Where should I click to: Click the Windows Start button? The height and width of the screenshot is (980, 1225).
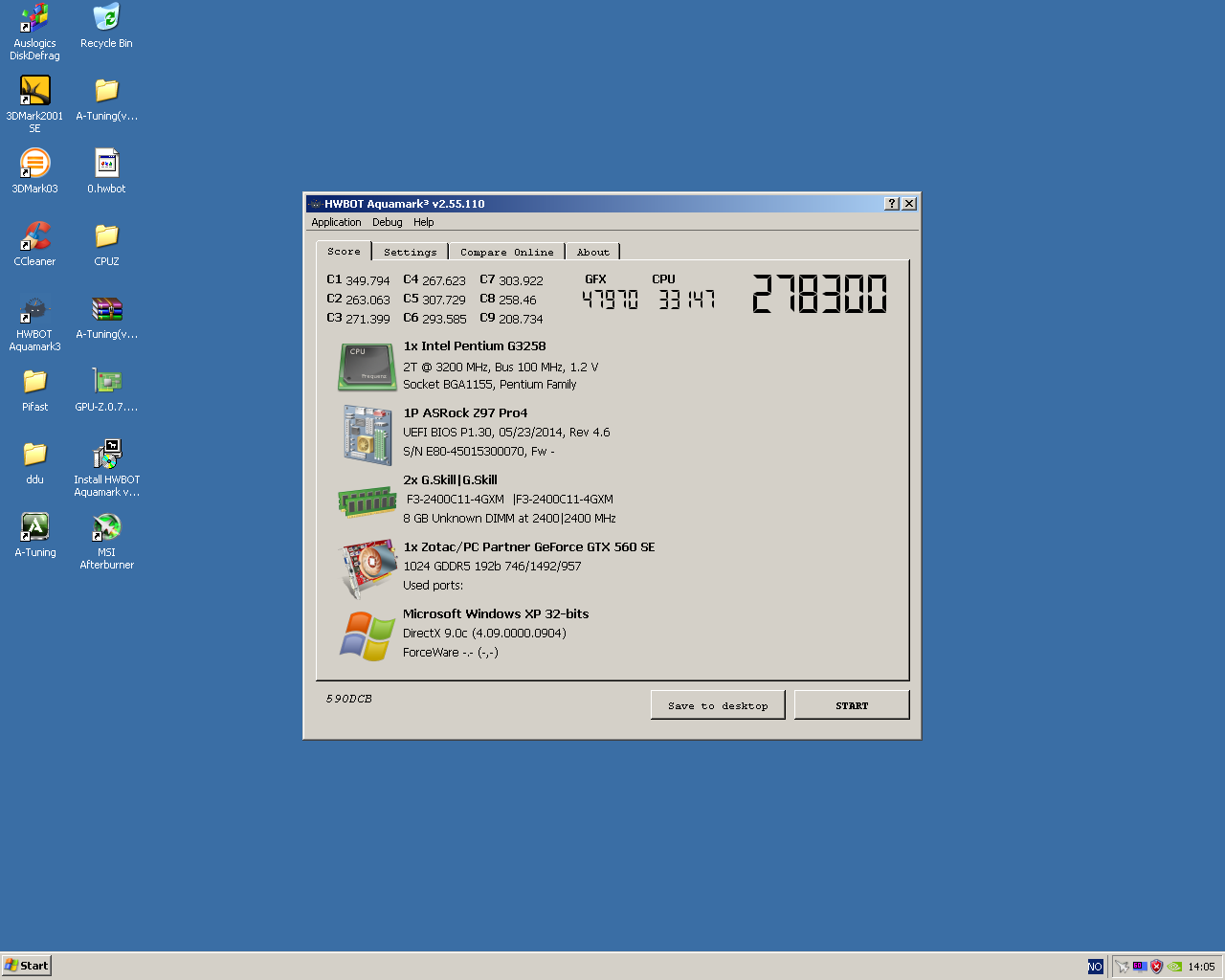pos(26,966)
